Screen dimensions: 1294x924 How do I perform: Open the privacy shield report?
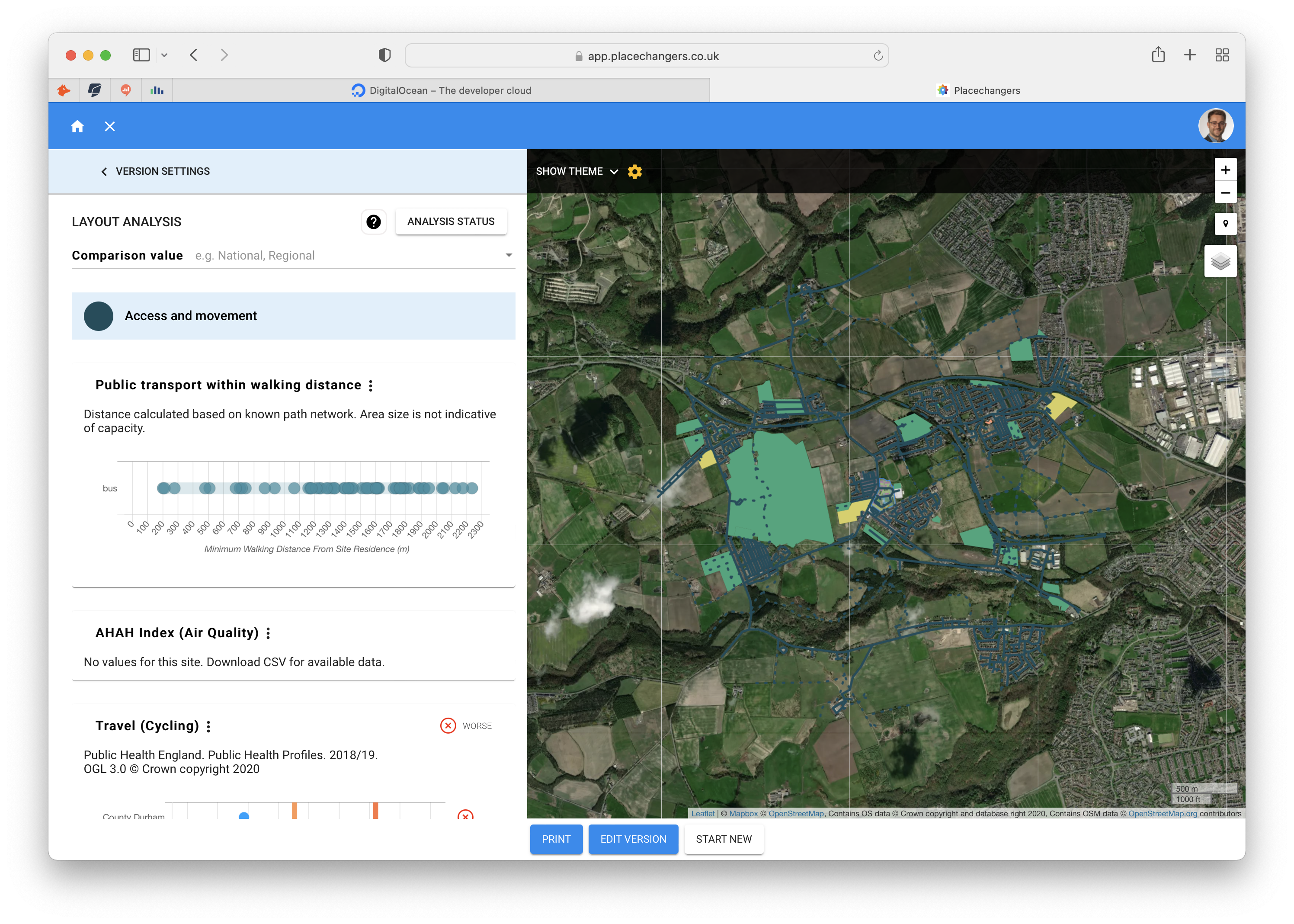pos(384,55)
